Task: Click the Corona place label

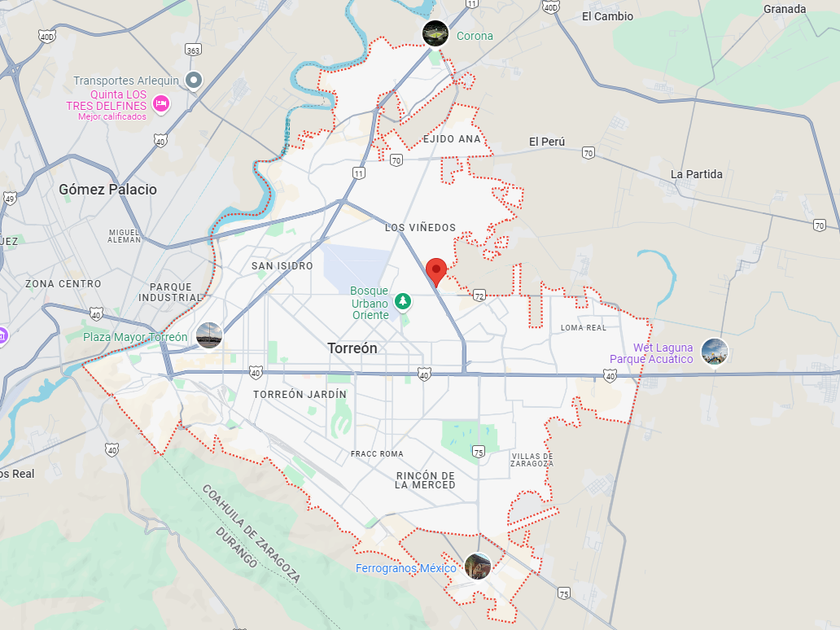Action: [474, 36]
